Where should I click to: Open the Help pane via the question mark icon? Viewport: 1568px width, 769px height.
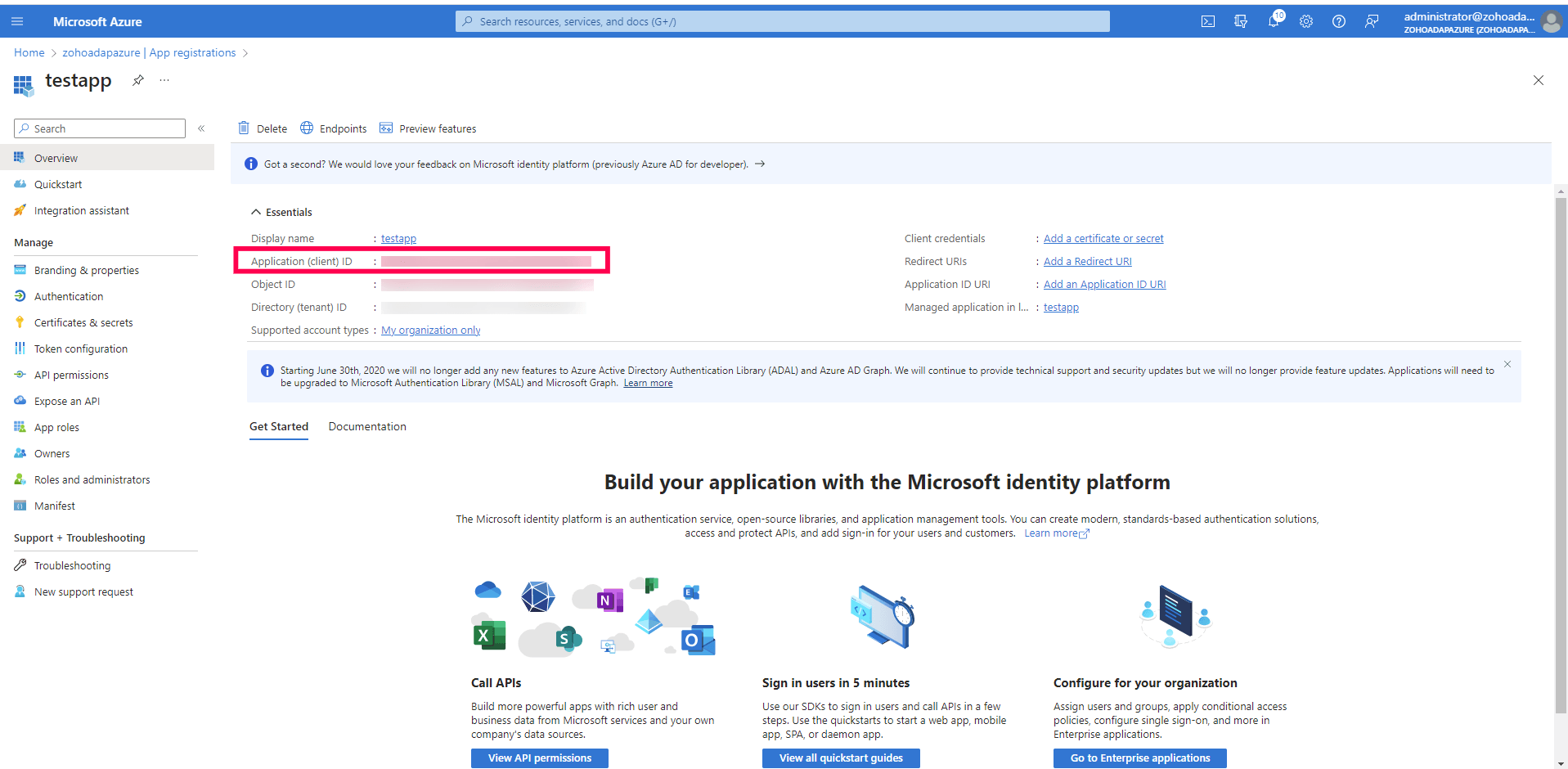1338,20
